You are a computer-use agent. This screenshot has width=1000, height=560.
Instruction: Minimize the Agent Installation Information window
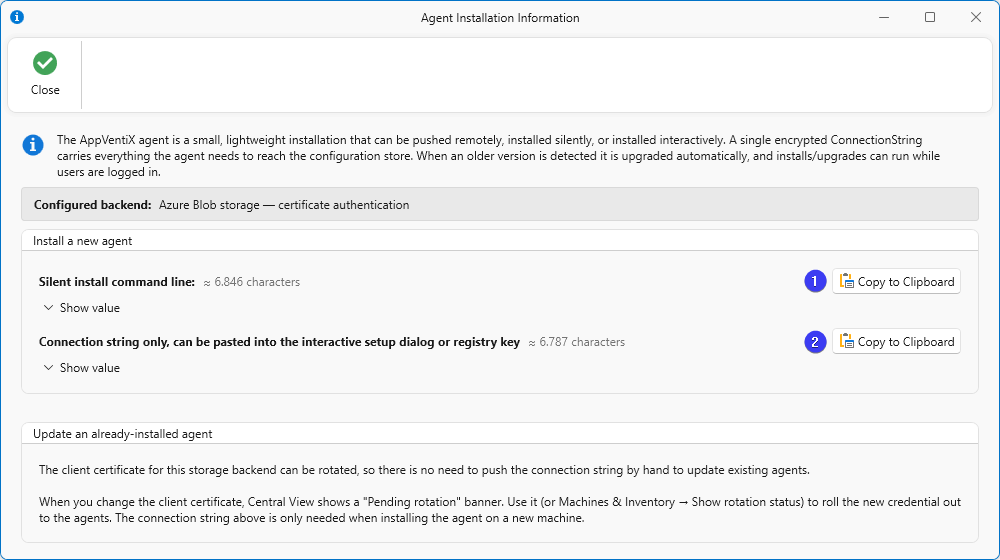click(884, 17)
